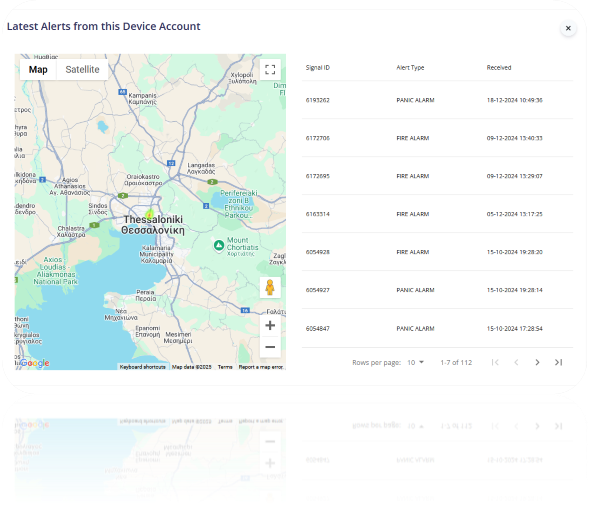This screenshot has height=525, width=589.
Task: Select signal ID 6193262
Action: click(317, 100)
